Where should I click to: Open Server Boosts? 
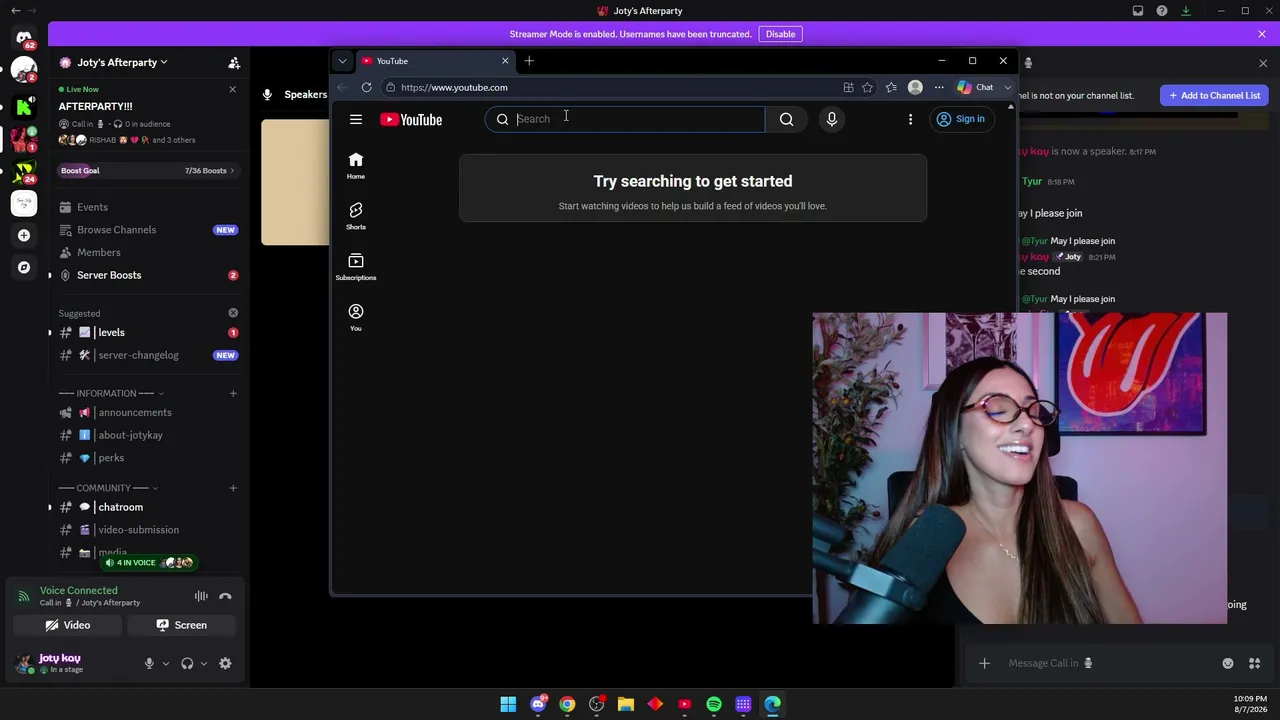(x=148, y=275)
